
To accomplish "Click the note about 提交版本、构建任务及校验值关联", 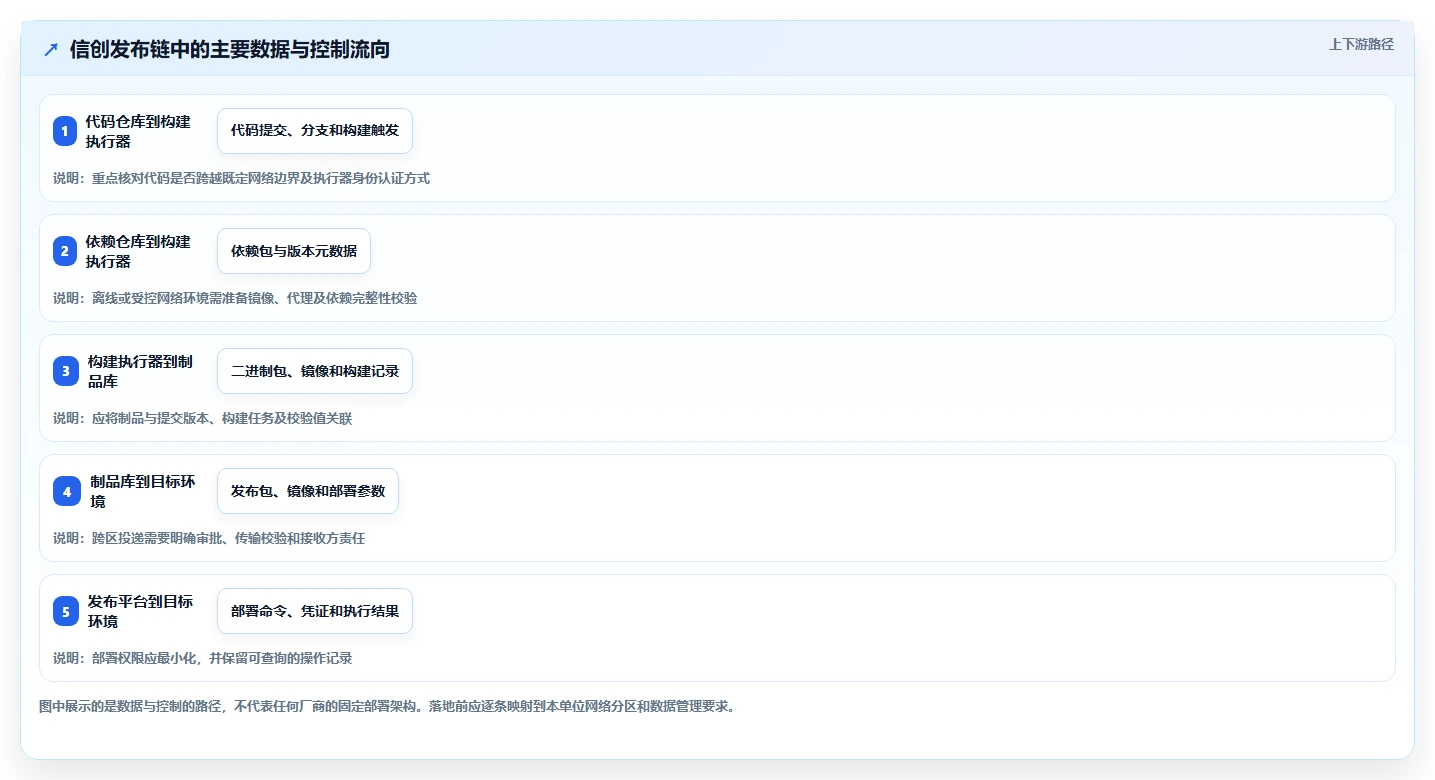I will click(203, 418).
